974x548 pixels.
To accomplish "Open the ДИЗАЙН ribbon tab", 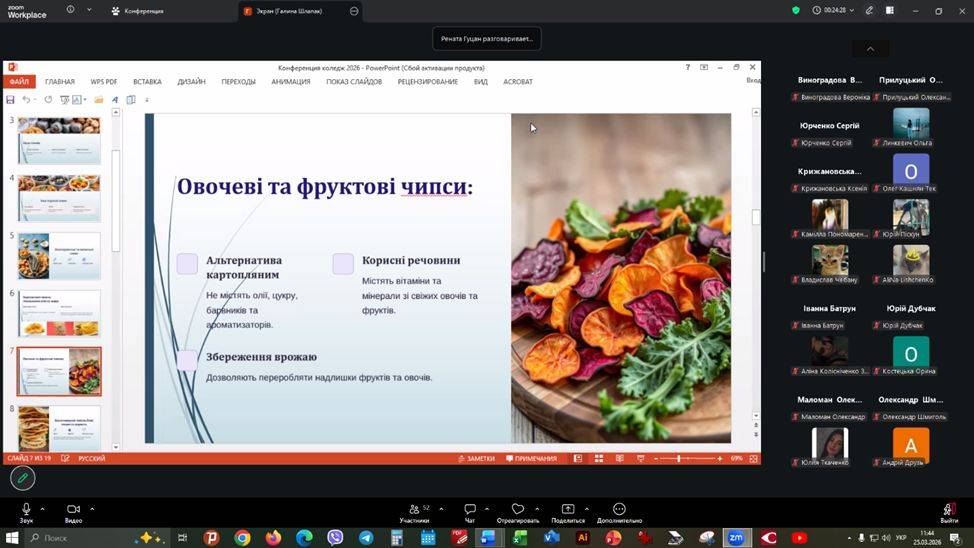I will point(191,82).
